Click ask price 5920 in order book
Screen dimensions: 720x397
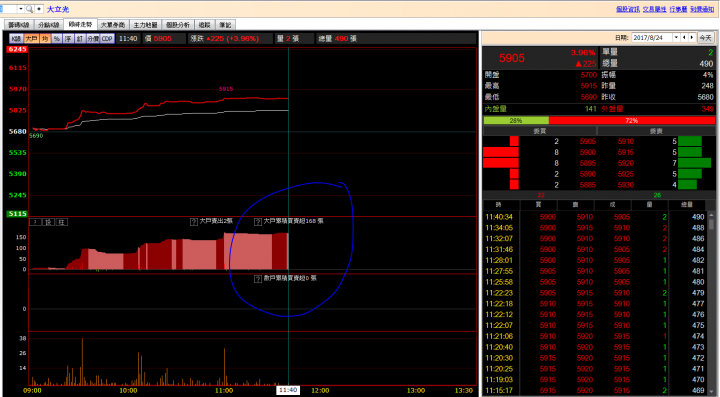tap(626, 163)
